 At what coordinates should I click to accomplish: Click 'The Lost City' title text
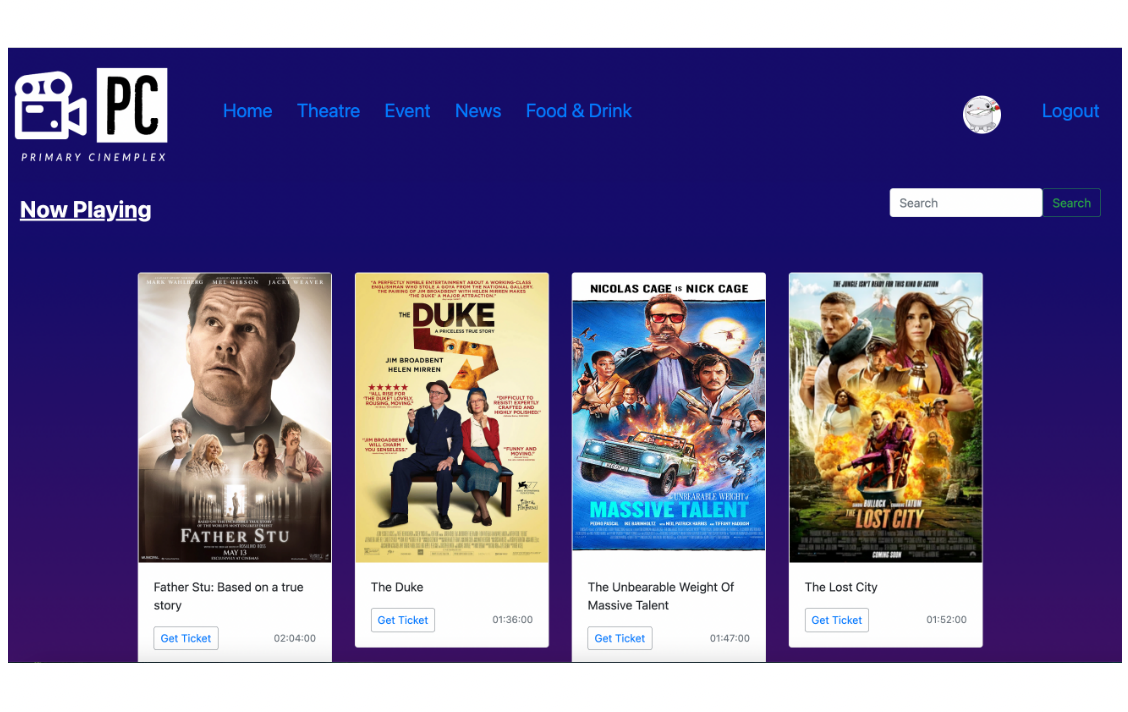click(841, 587)
